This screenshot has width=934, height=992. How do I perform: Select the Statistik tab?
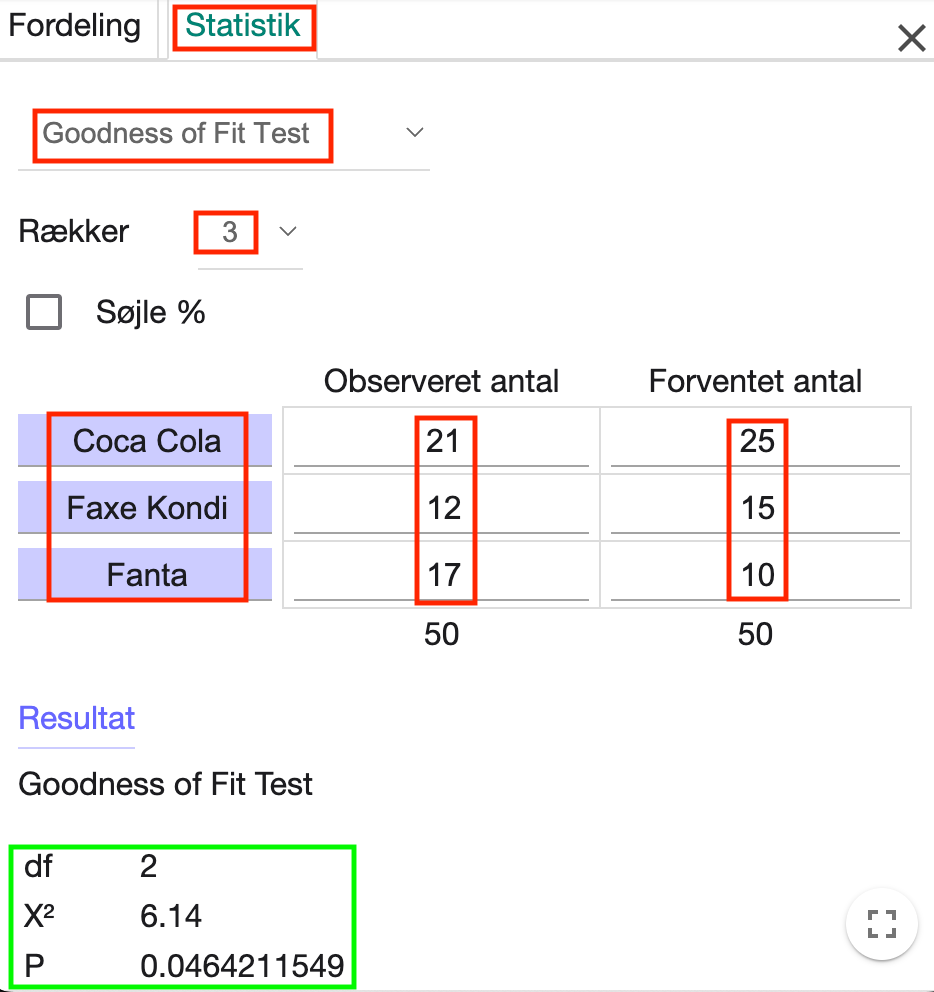coord(243,26)
